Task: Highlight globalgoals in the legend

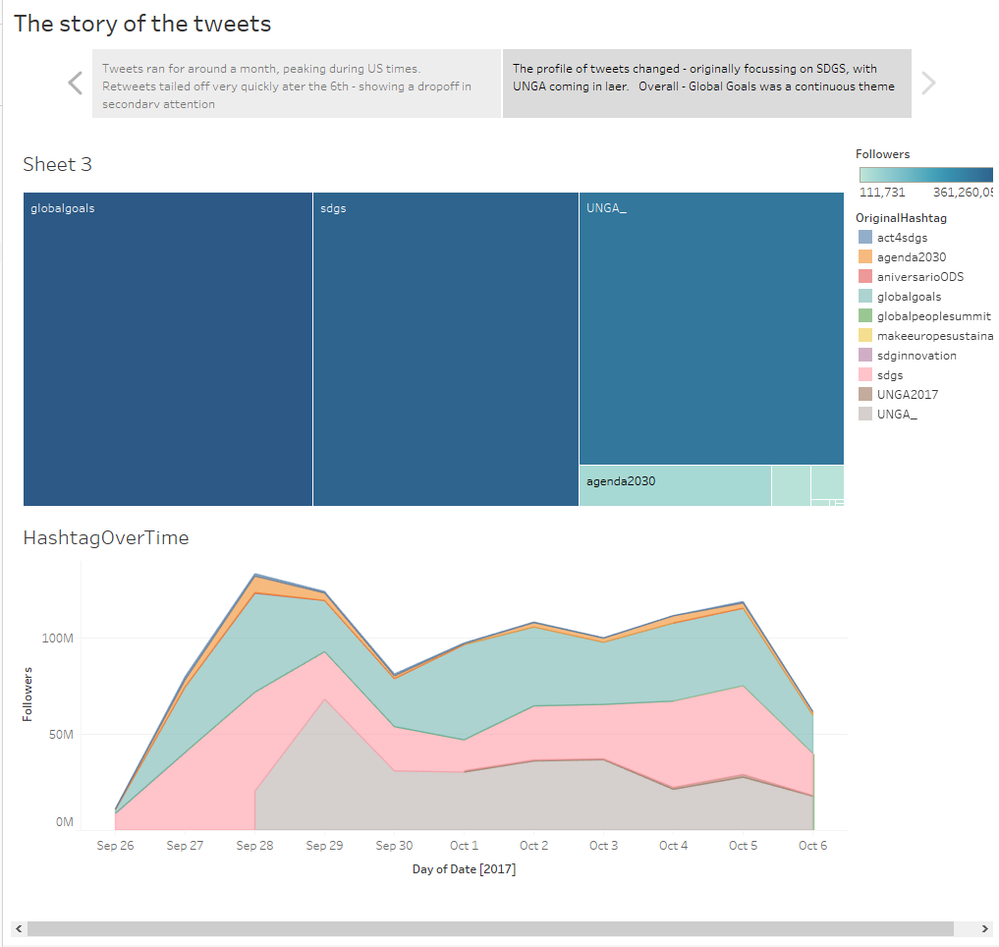Action: pos(908,296)
